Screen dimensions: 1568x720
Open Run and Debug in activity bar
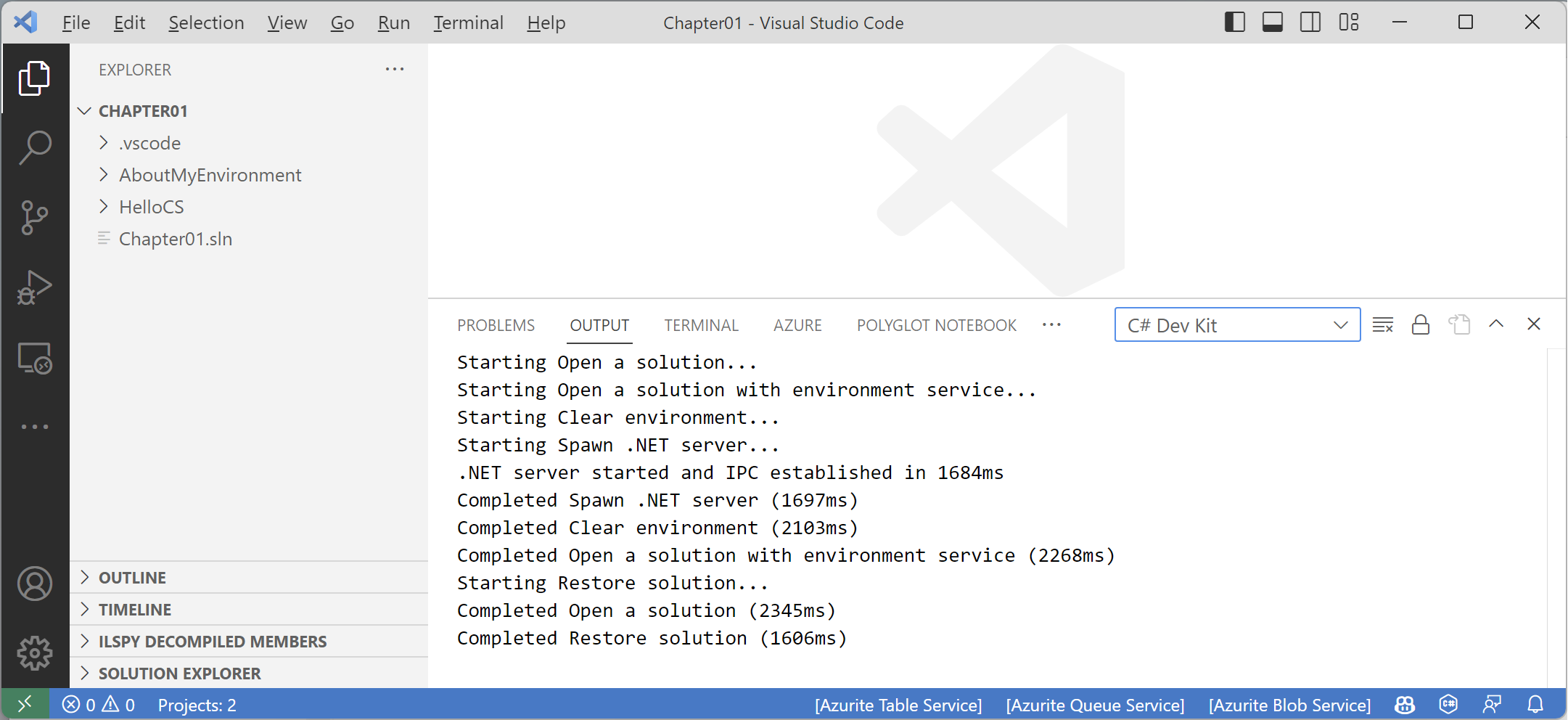pyautogui.click(x=34, y=287)
